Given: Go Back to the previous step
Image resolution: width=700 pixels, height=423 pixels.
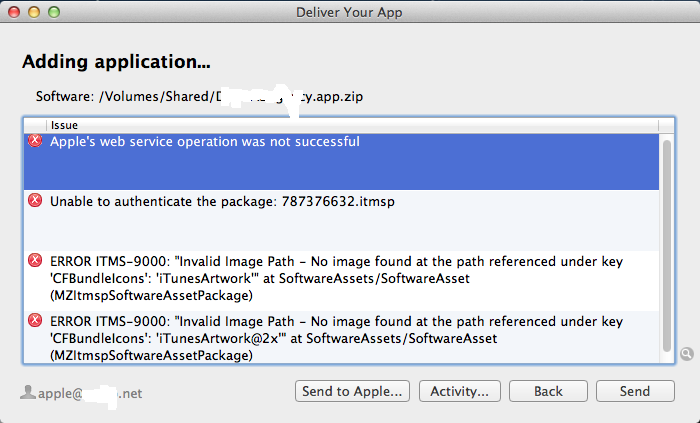Looking at the screenshot, I should (x=548, y=391).
